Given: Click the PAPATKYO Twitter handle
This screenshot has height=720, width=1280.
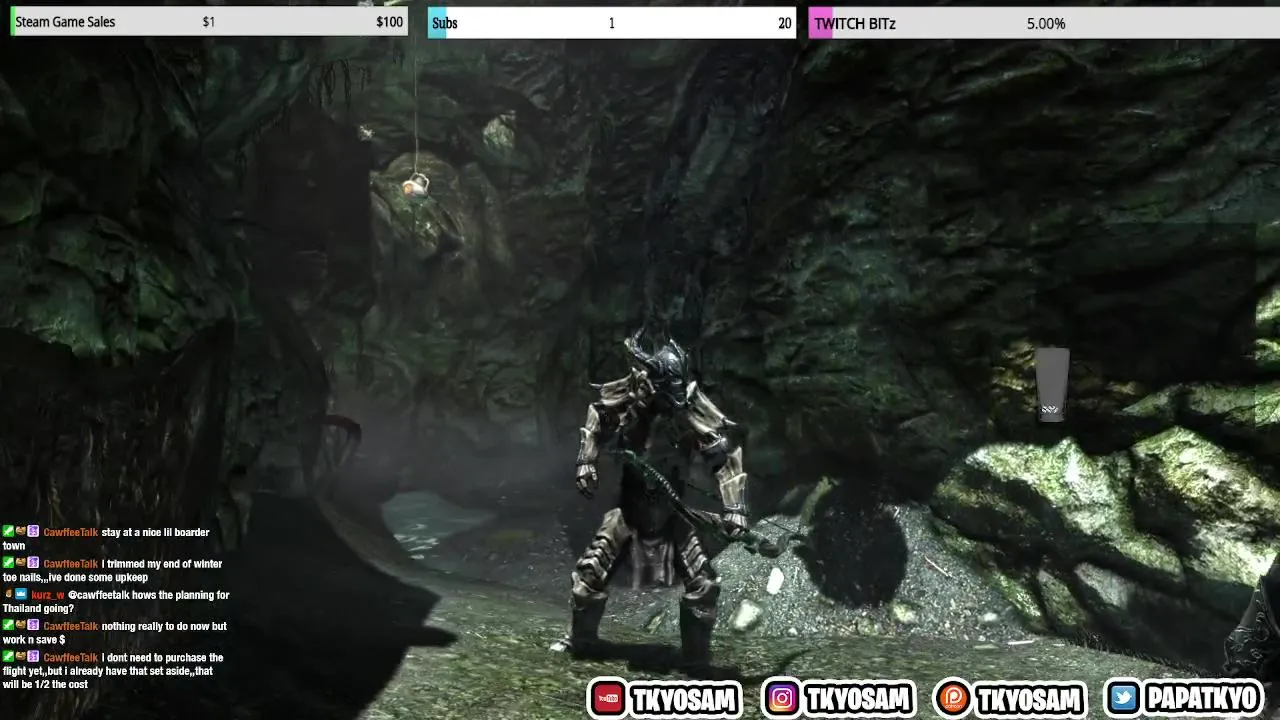Looking at the screenshot, I should pos(1204,699).
